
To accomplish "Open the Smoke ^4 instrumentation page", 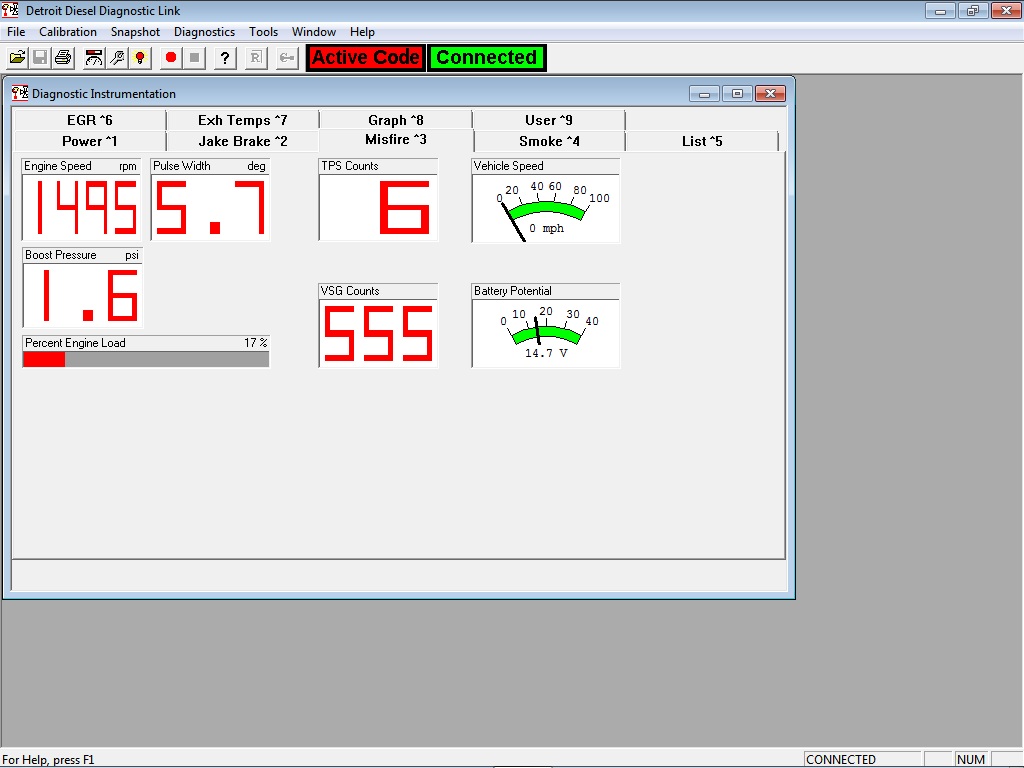I will 548,140.
